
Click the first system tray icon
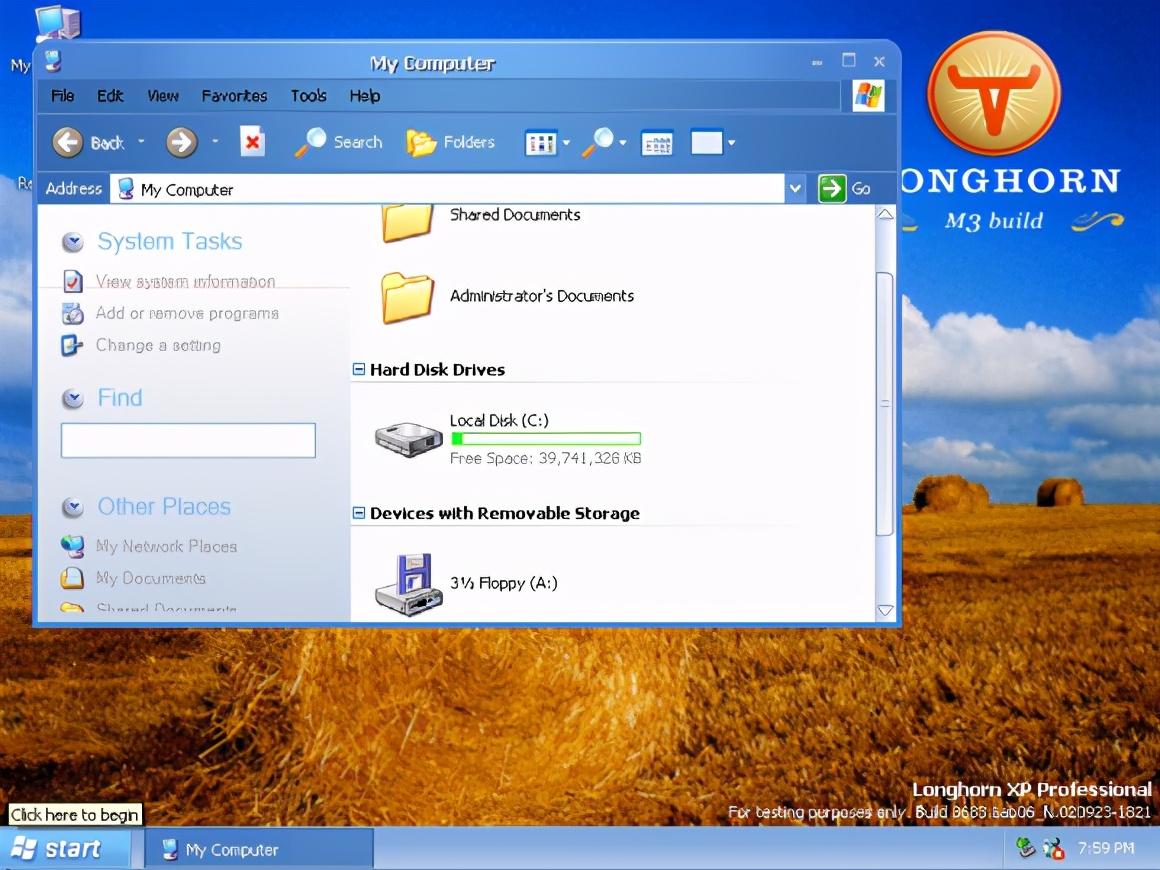[1025, 848]
